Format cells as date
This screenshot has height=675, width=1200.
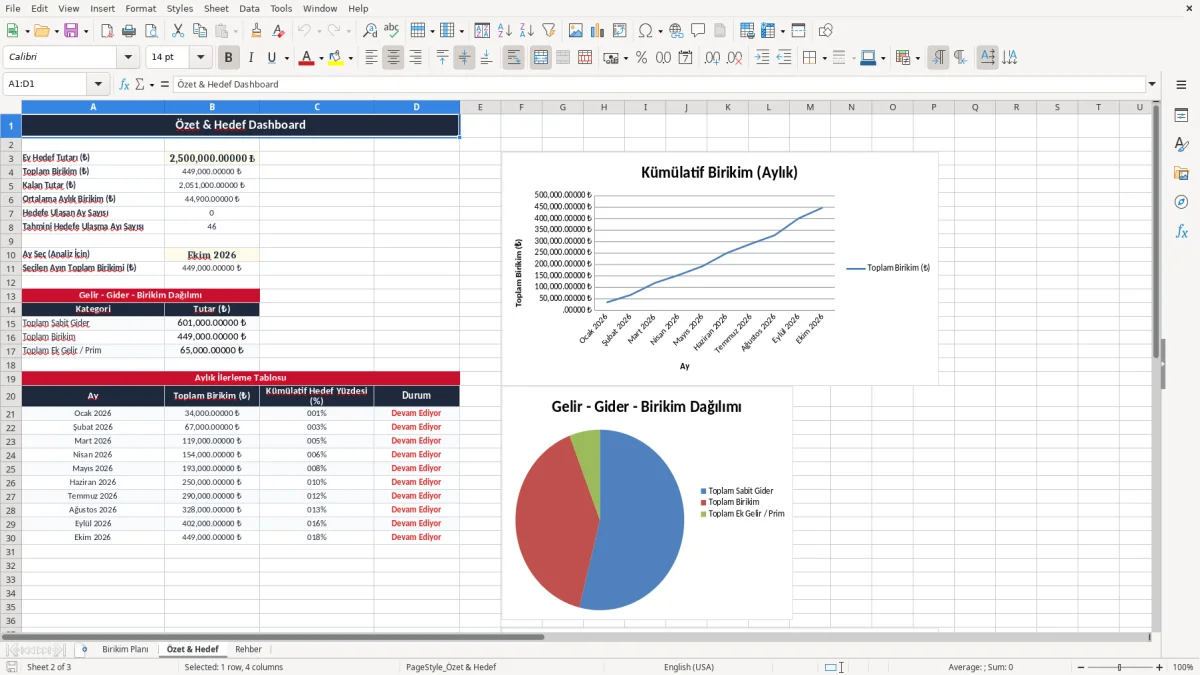685,58
